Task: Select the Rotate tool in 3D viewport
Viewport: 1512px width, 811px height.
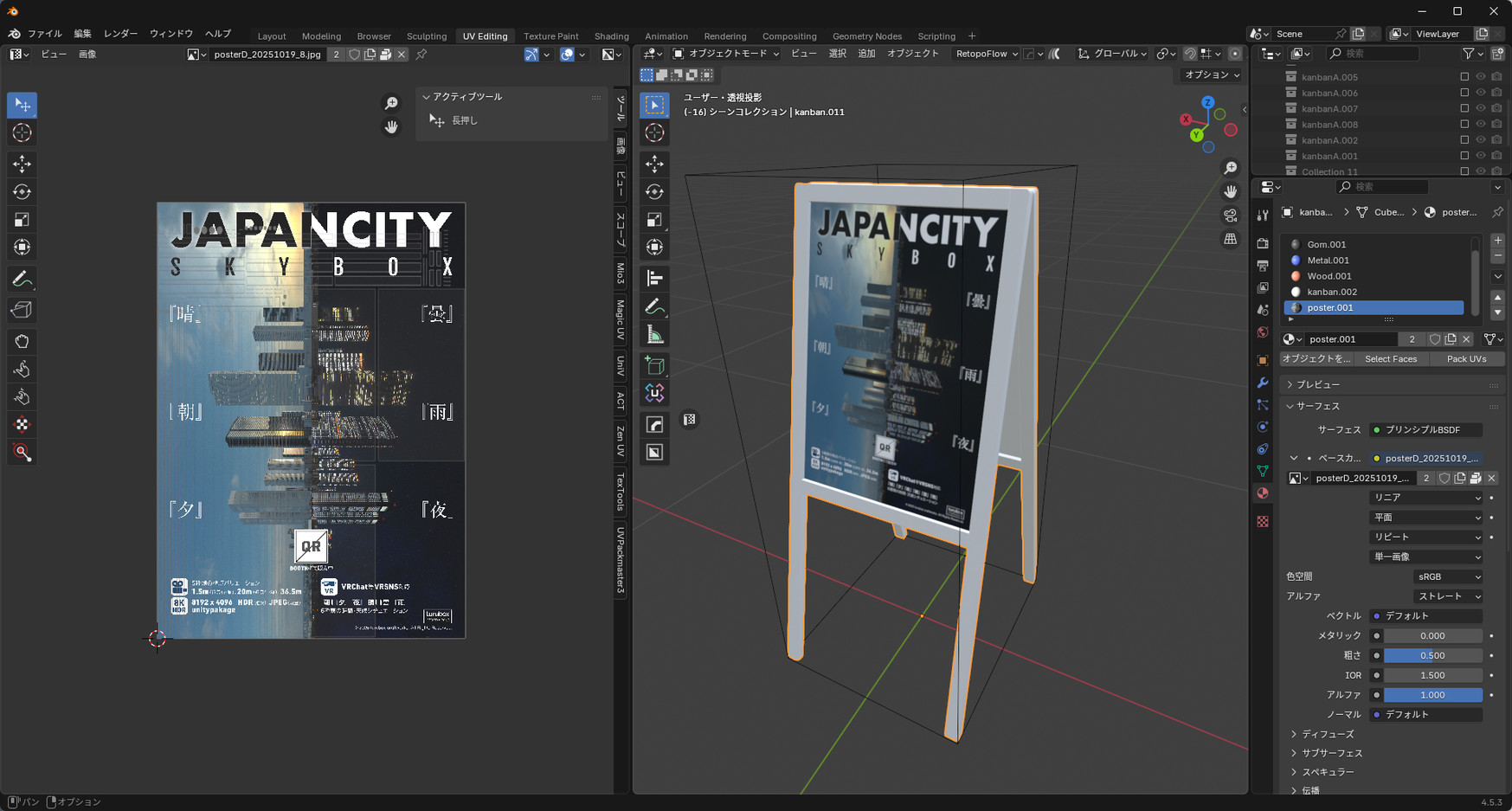Action: point(654,191)
